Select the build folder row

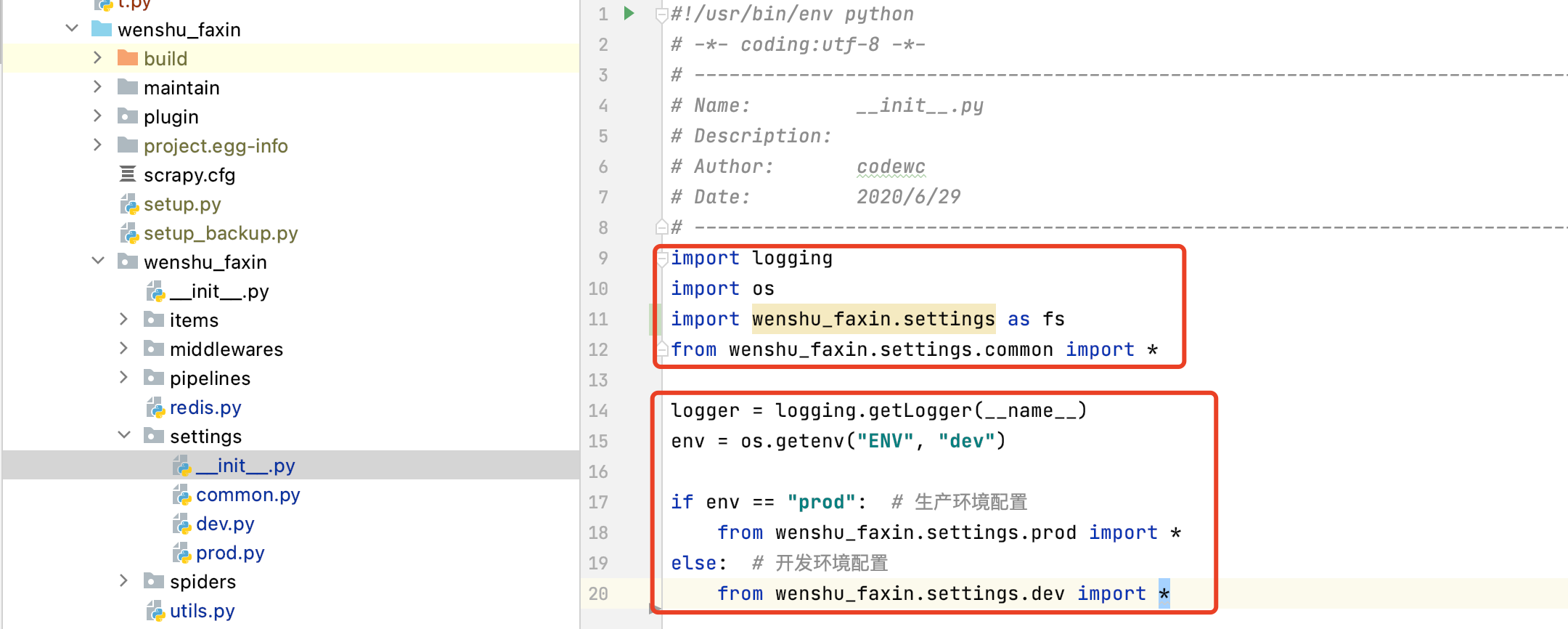(290, 57)
